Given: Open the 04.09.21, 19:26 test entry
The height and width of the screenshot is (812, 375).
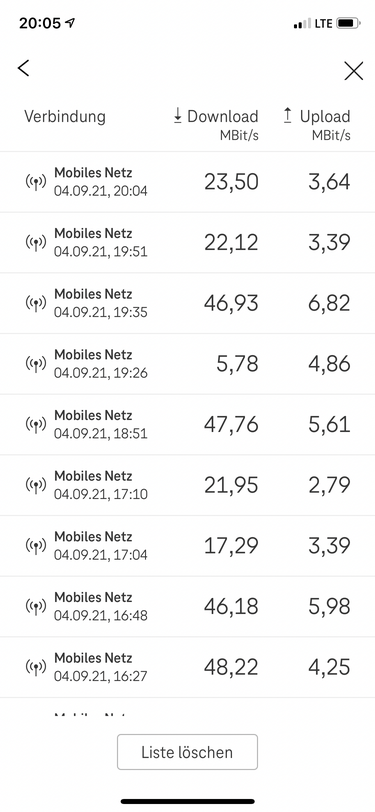Looking at the screenshot, I should 188,364.
